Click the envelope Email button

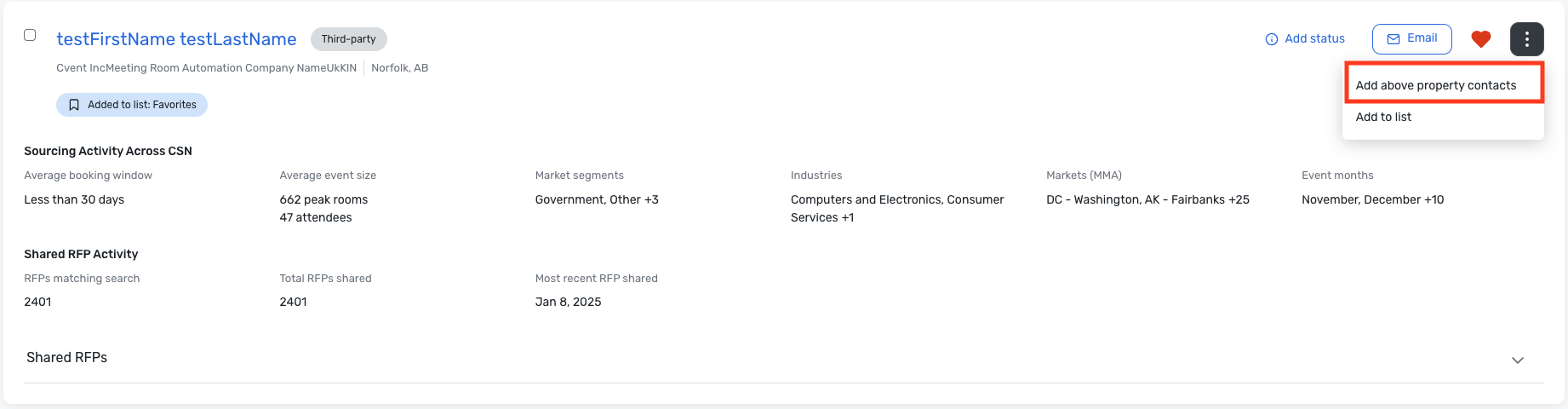pyautogui.click(x=1412, y=39)
